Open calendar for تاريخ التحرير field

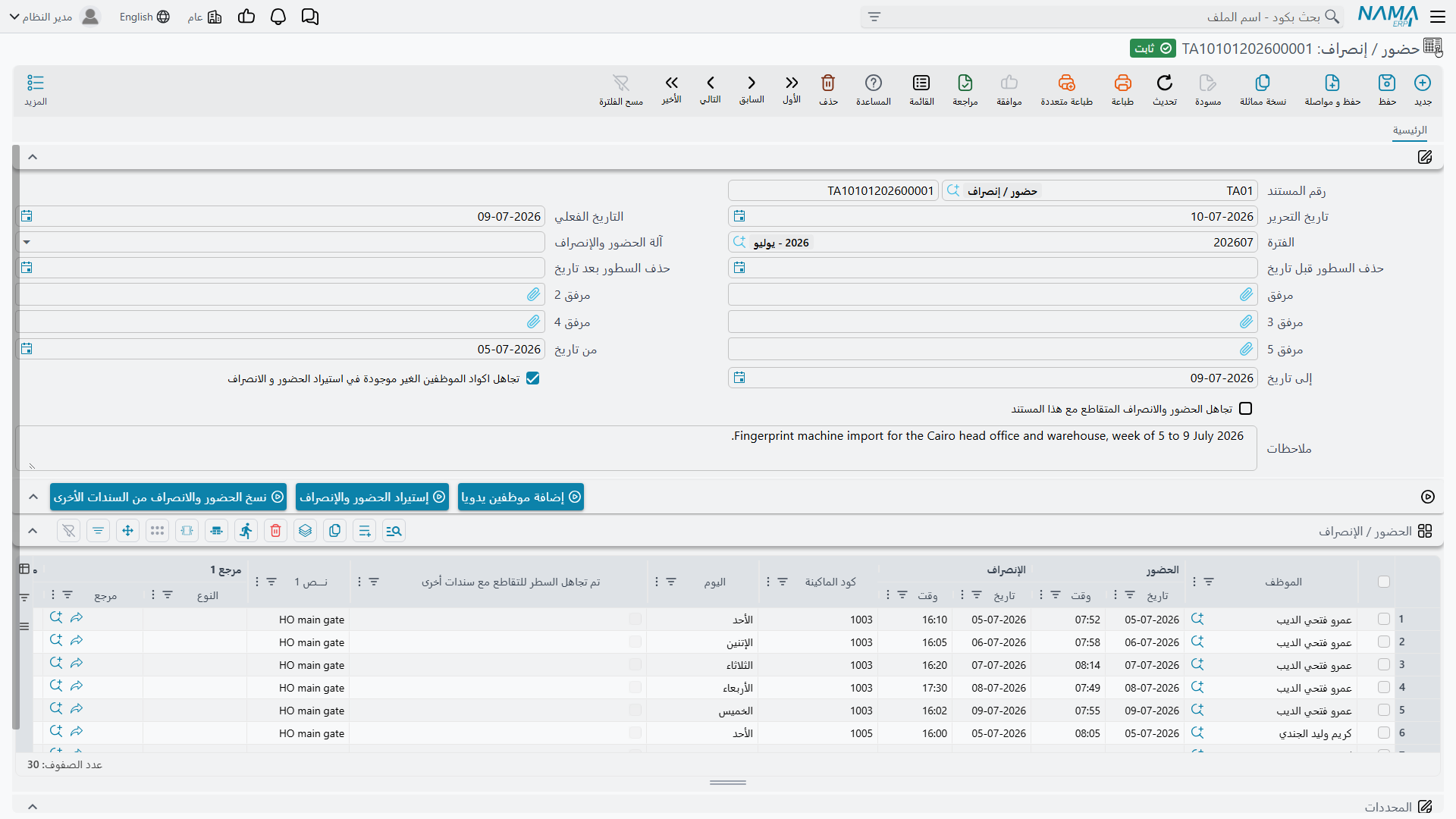point(739,217)
